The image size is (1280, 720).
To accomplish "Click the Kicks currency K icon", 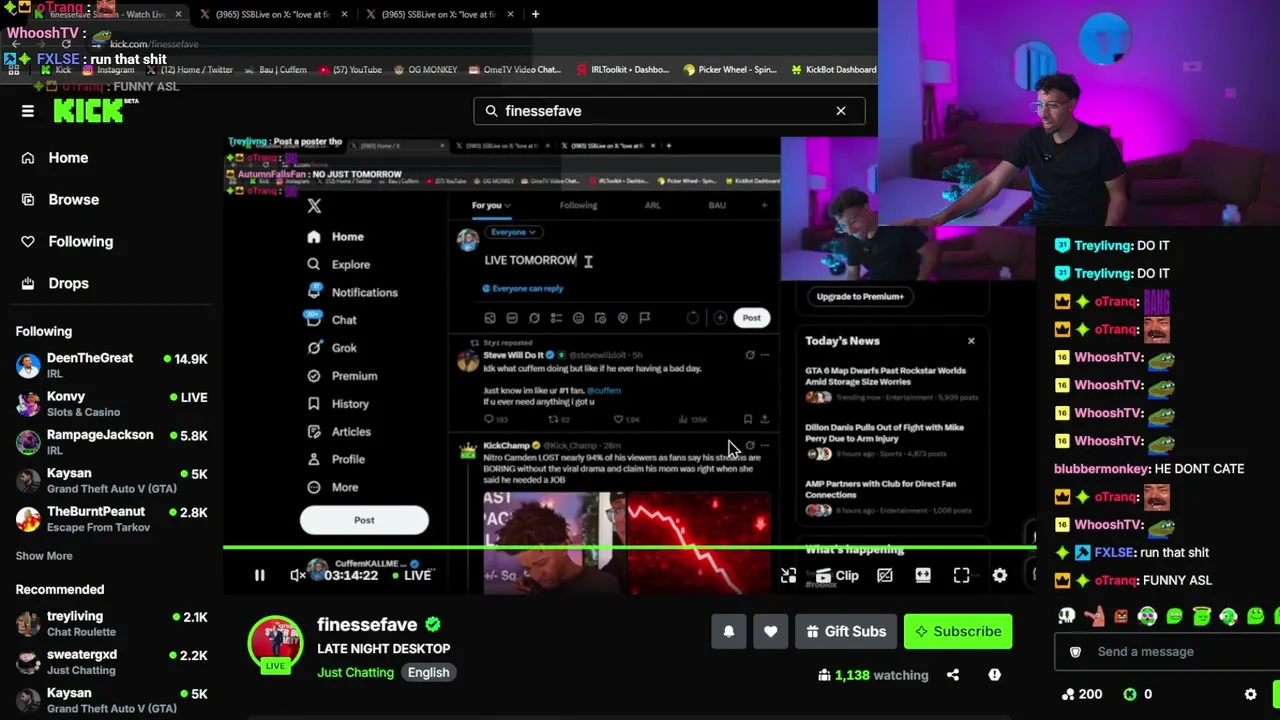I will [x=1130, y=694].
